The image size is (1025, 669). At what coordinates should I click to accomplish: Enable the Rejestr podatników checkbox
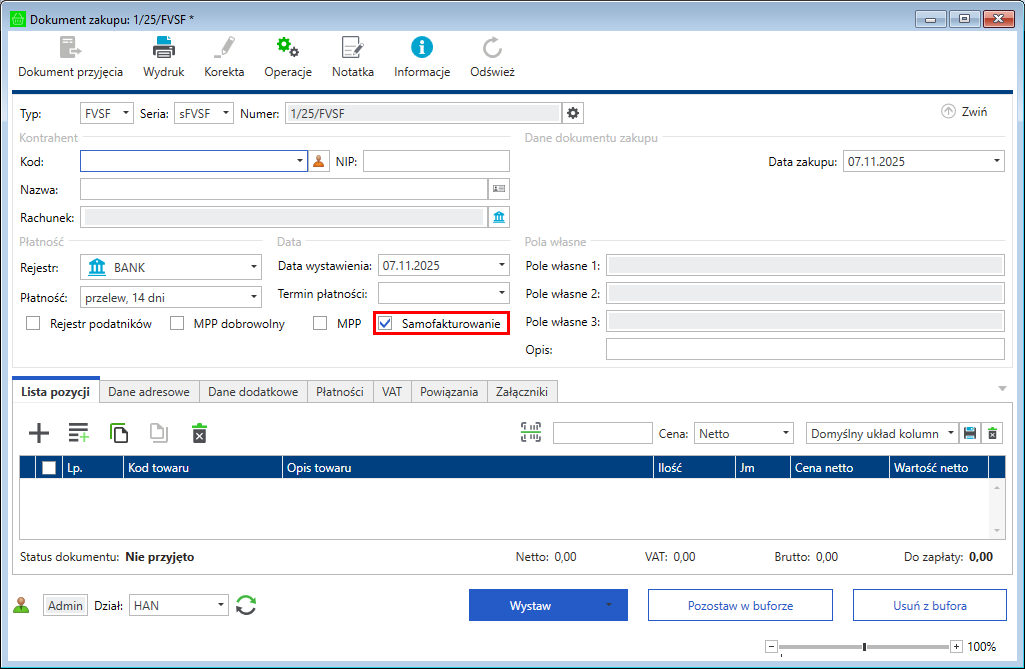pos(33,323)
